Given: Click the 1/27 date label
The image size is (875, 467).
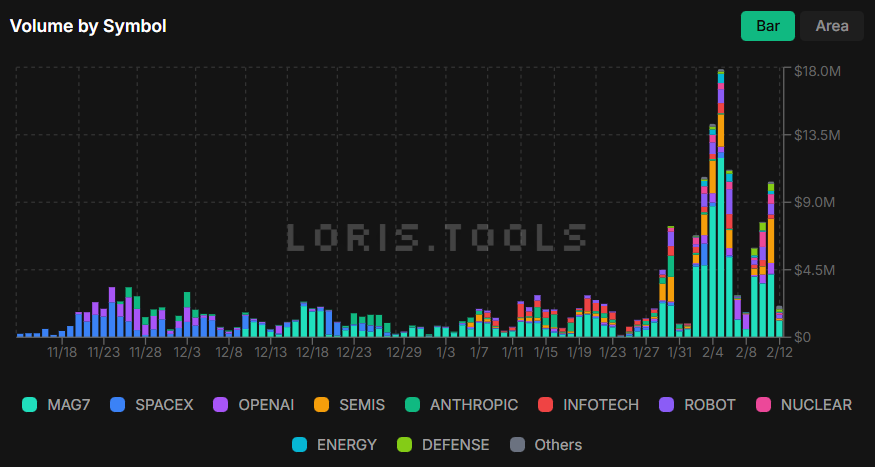Looking at the screenshot, I should coord(647,352).
